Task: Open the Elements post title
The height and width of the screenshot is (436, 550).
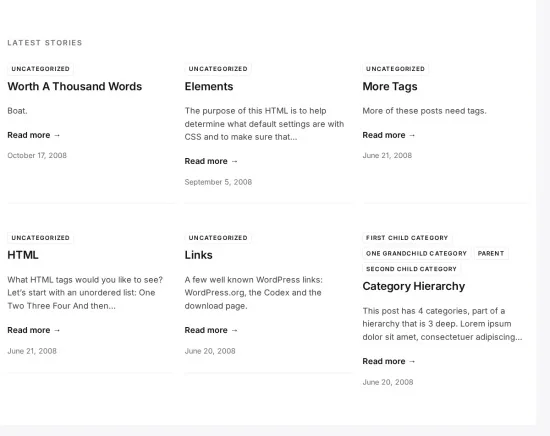Action: pyautogui.click(x=209, y=86)
